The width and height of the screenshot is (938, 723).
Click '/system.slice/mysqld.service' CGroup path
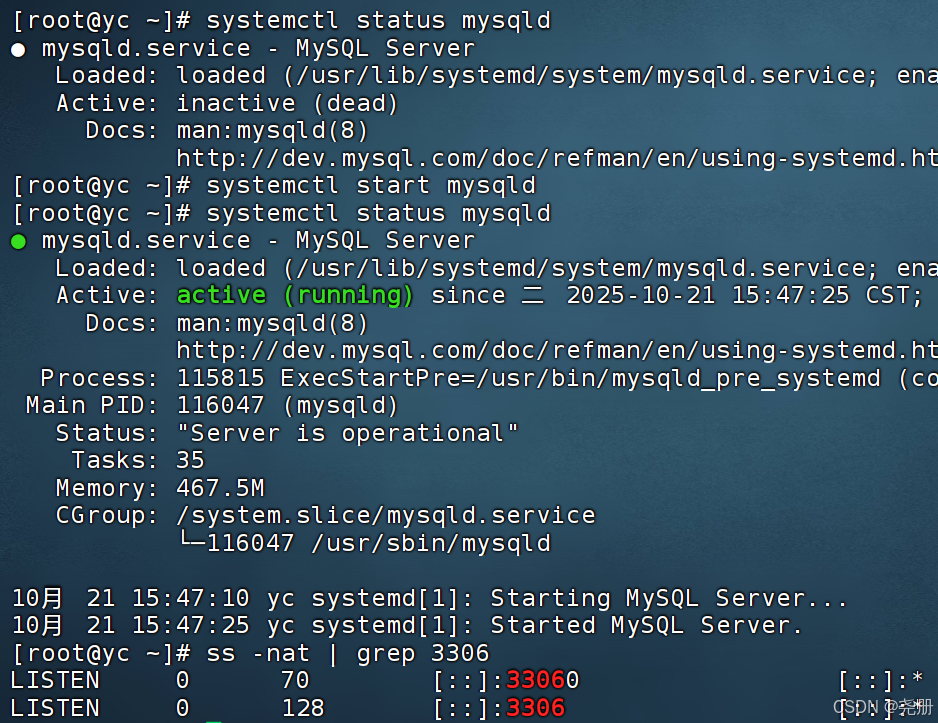386,515
